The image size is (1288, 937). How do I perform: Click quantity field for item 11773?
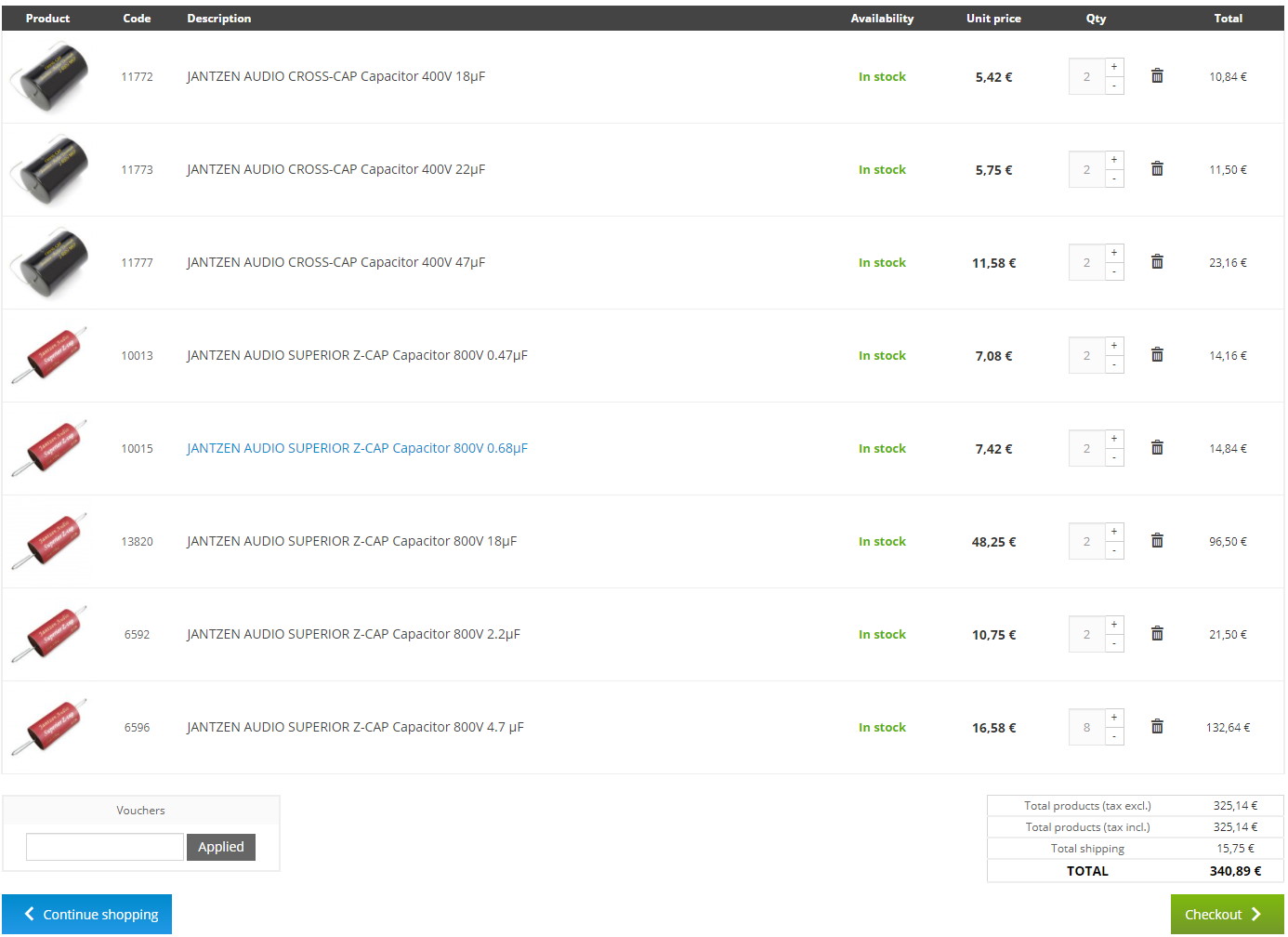[x=1086, y=169]
